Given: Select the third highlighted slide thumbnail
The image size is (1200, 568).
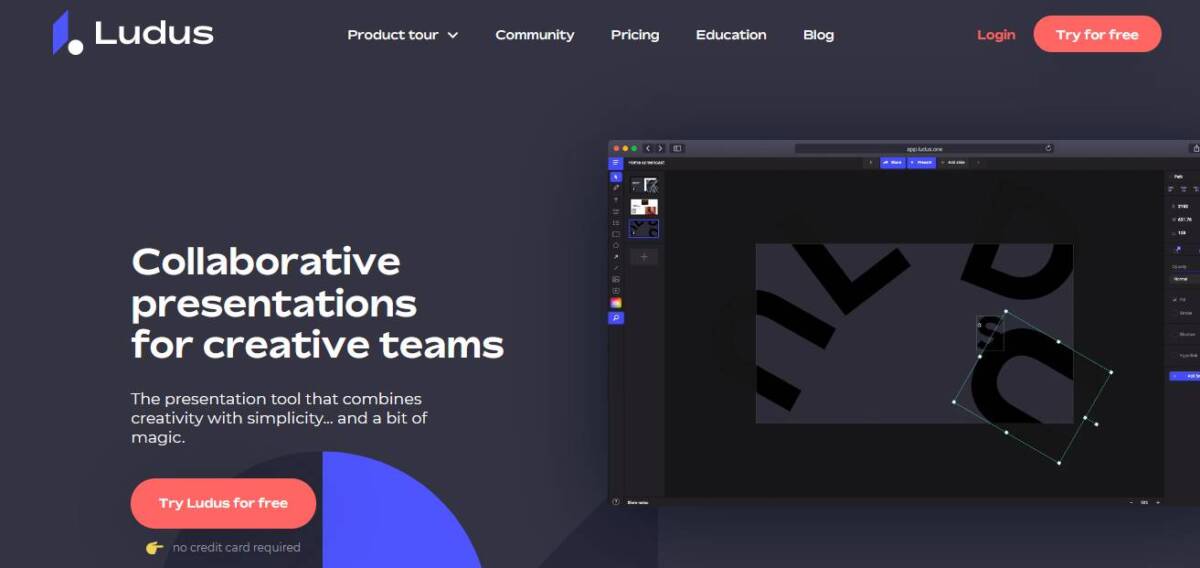Looking at the screenshot, I should coord(644,229).
